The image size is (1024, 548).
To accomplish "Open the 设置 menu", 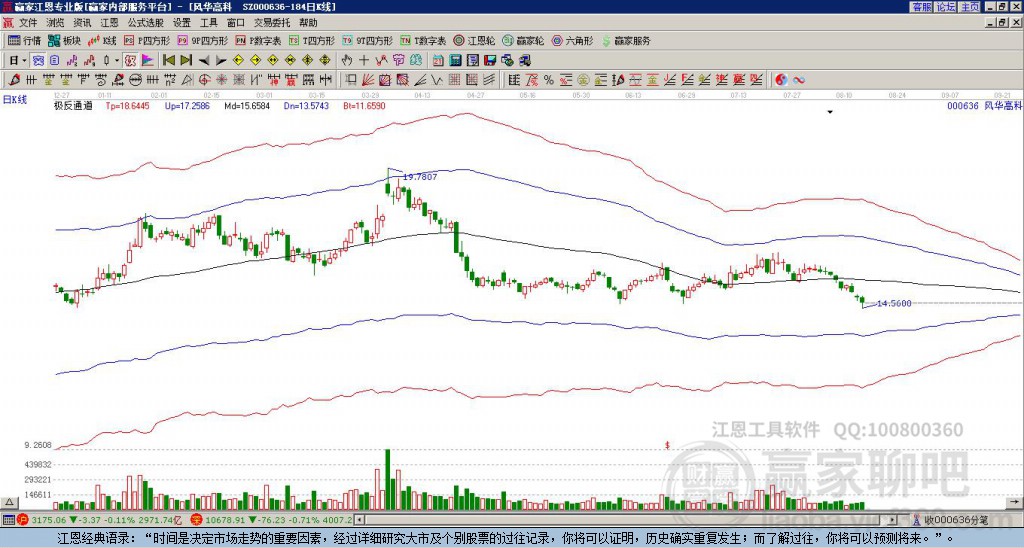I will pyautogui.click(x=182, y=23).
